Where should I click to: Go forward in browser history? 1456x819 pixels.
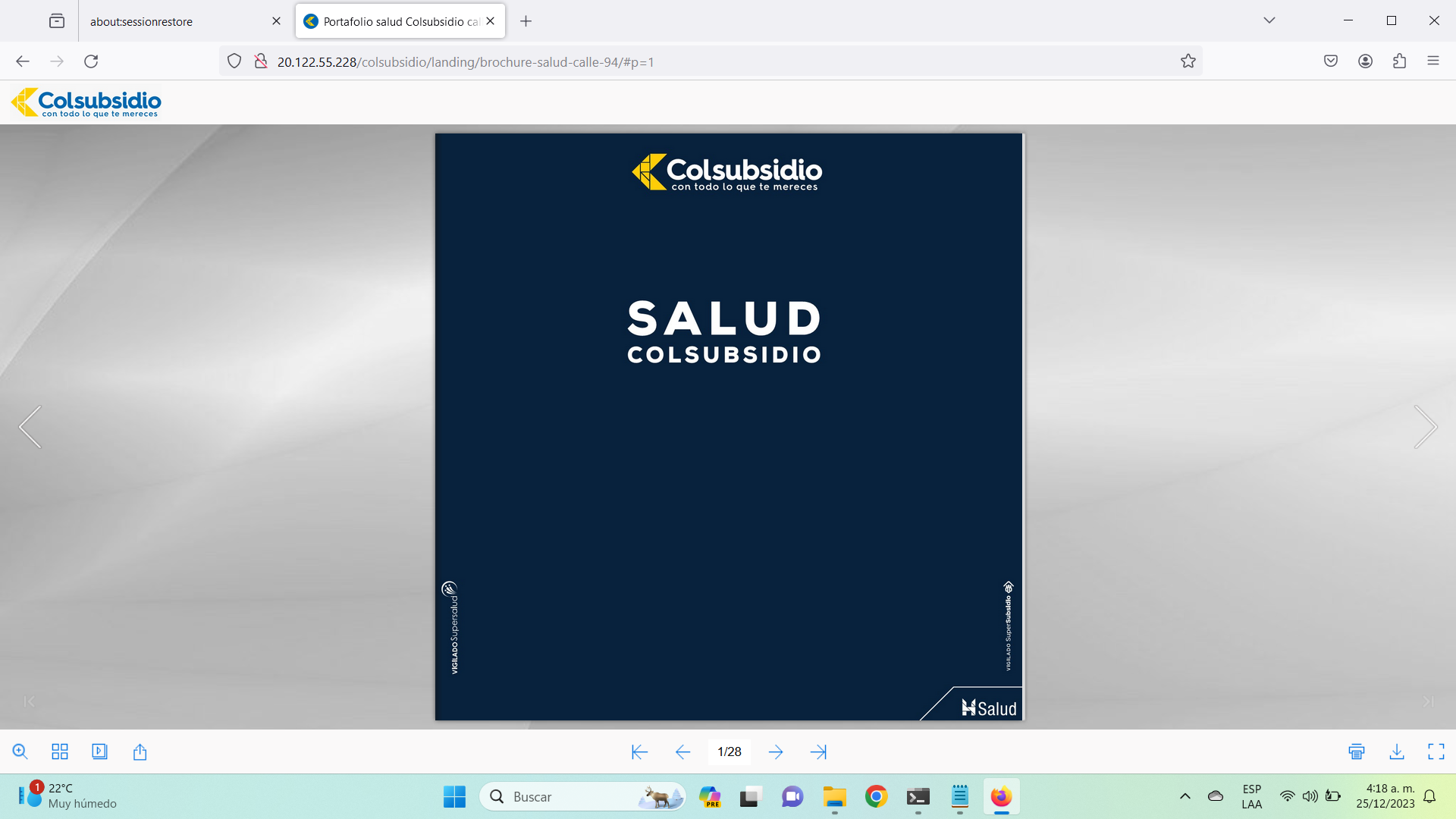pos(57,61)
